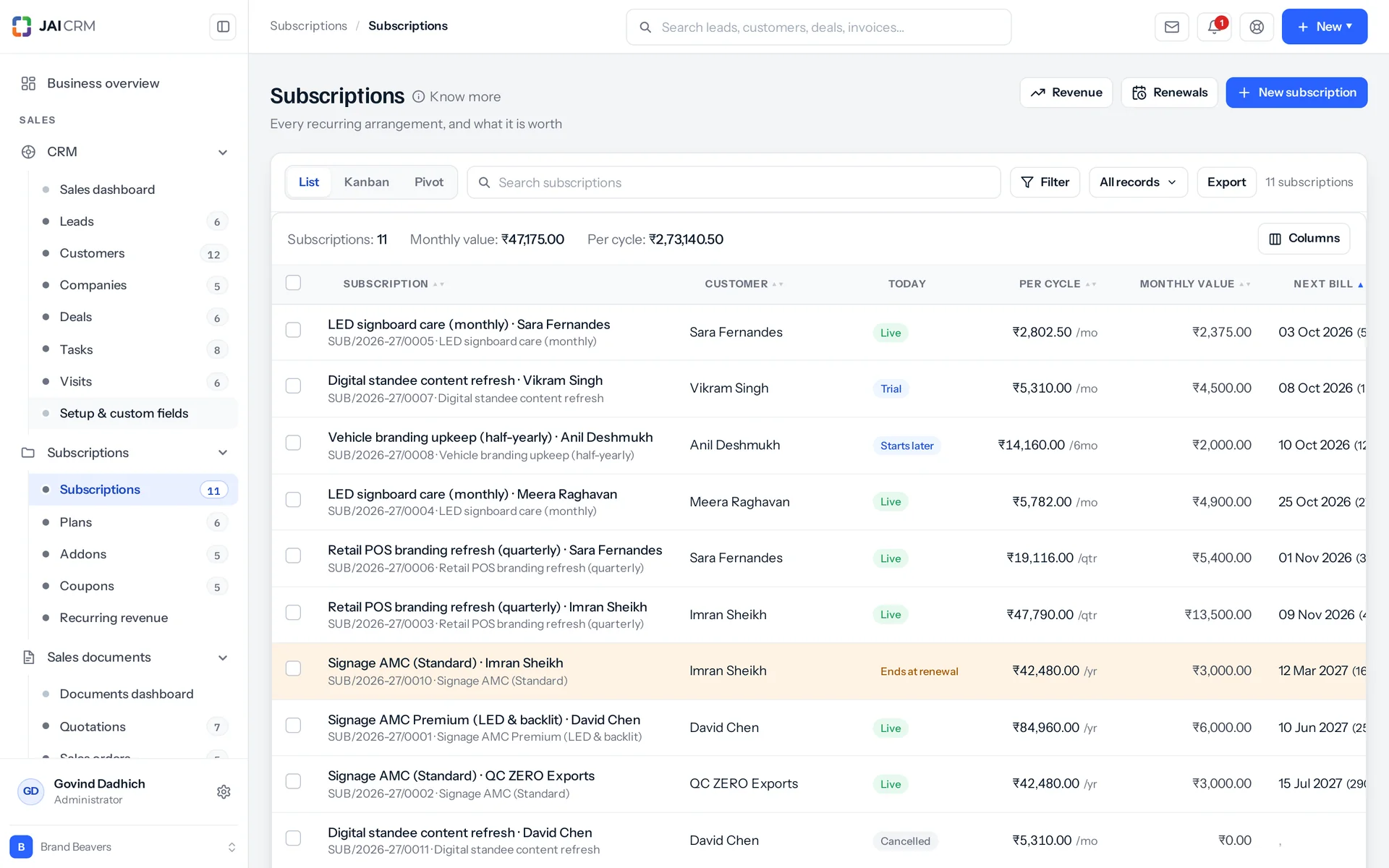Sort by the Subscription column arrows
The height and width of the screenshot is (868, 1389).
click(438, 284)
